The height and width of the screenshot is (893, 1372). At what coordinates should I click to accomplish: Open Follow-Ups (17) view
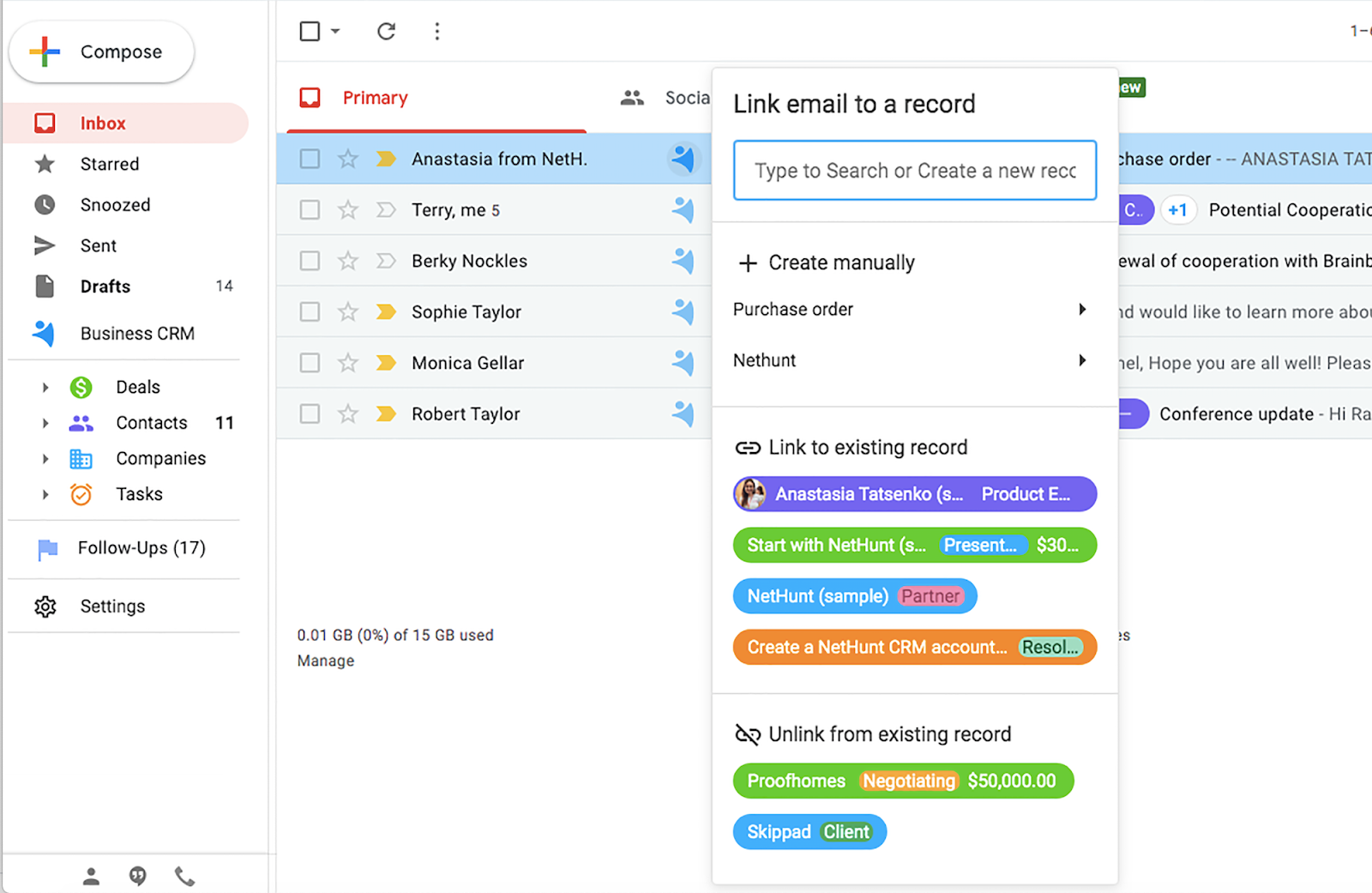coord(141,548)
